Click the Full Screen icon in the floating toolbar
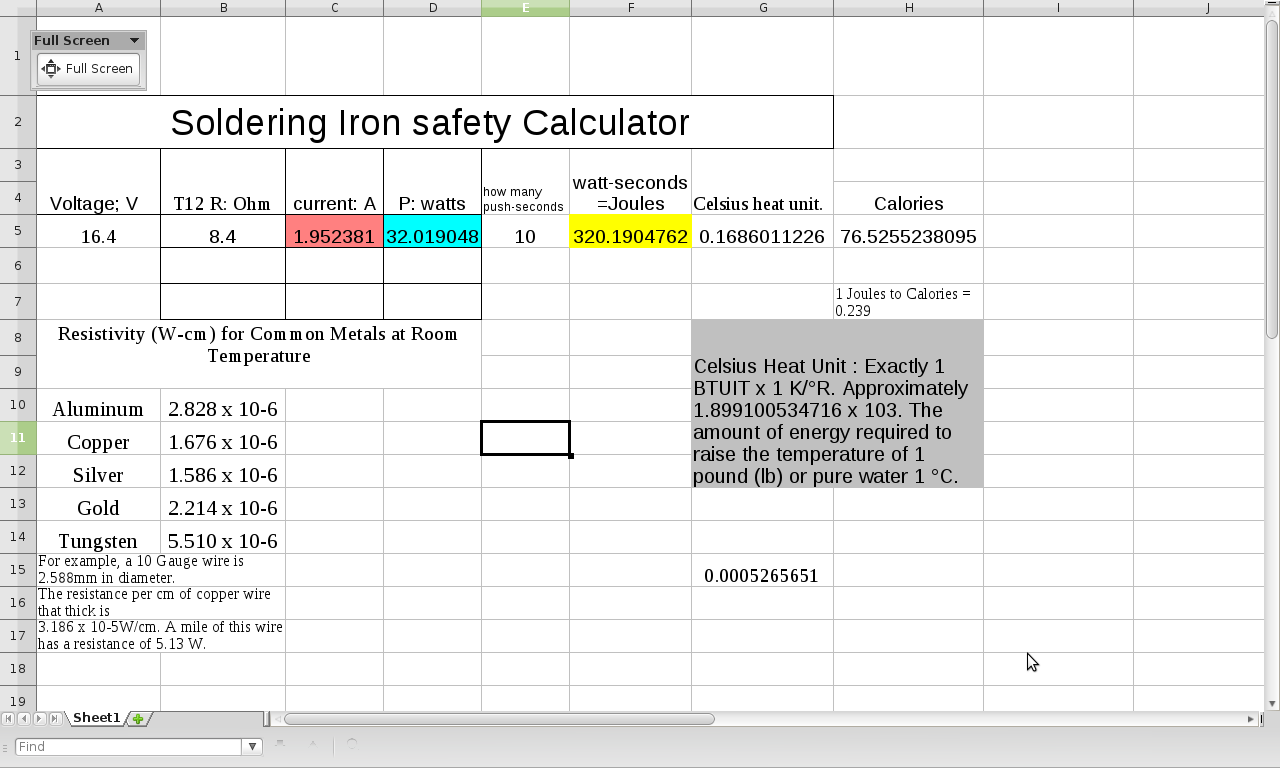 pos(51,69)
